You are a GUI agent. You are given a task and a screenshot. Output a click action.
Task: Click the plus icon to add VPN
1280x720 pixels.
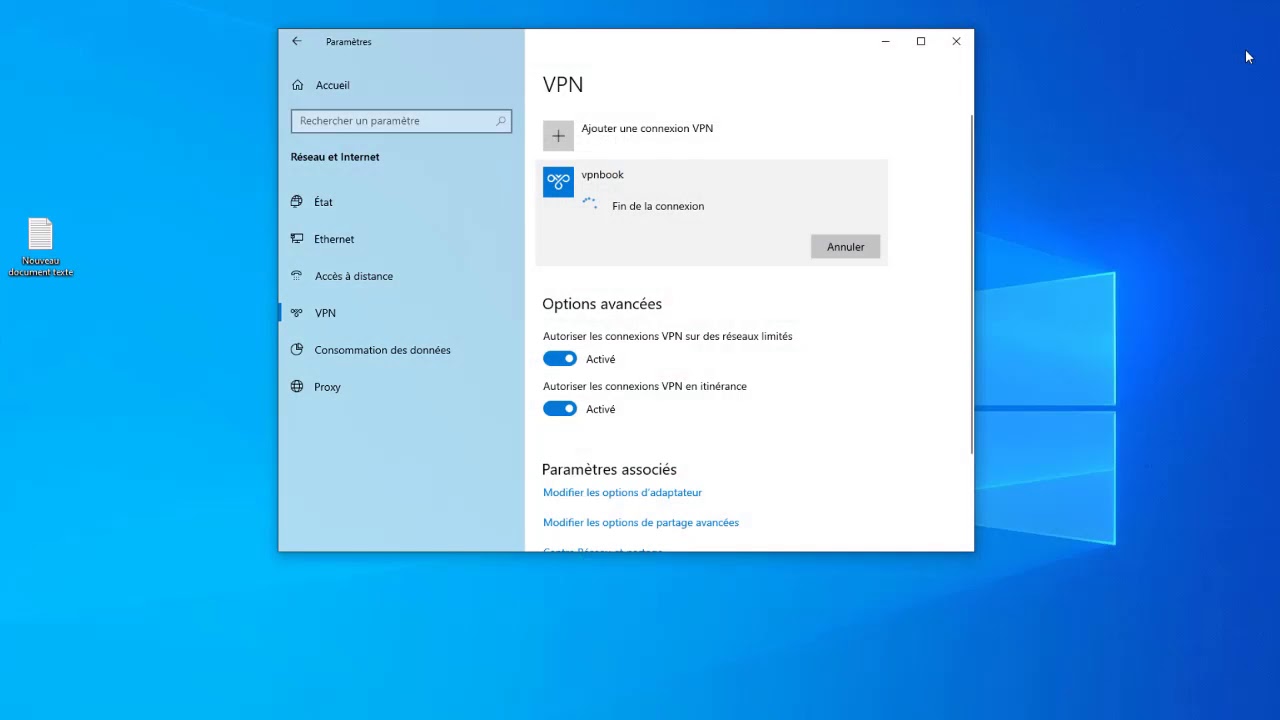[x=558, y=136]
